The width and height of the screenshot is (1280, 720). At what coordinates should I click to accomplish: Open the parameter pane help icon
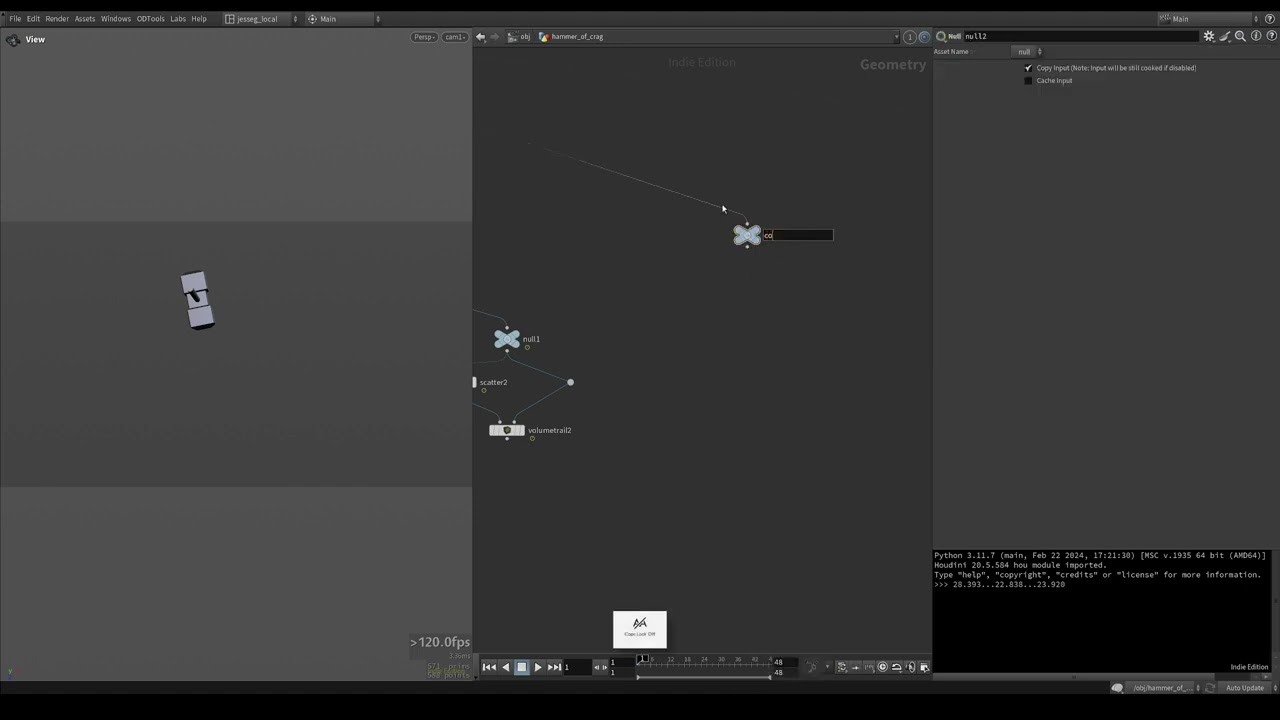(1271, 36)
